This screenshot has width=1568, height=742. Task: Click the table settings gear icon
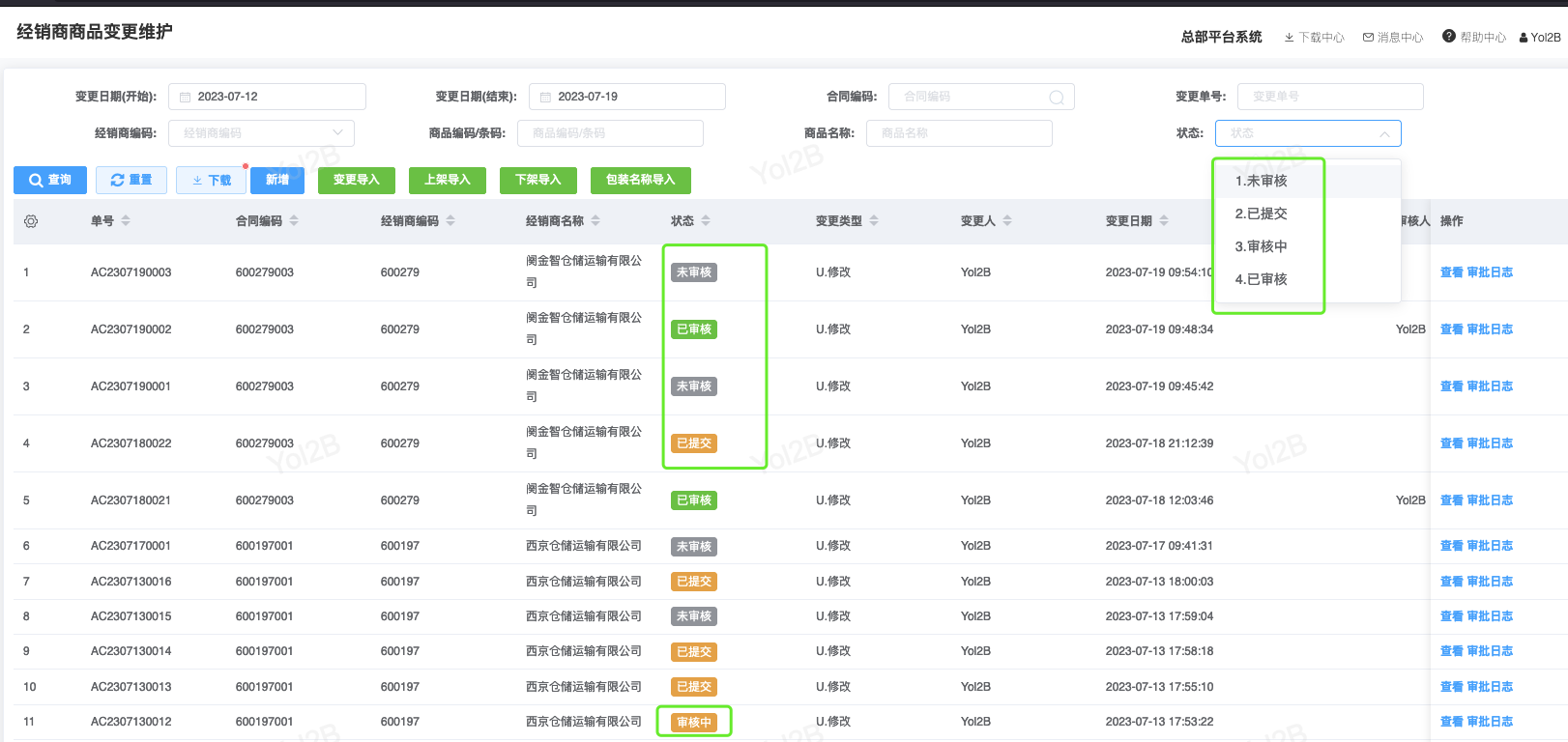pyautogui.click(x=31, y=221)
